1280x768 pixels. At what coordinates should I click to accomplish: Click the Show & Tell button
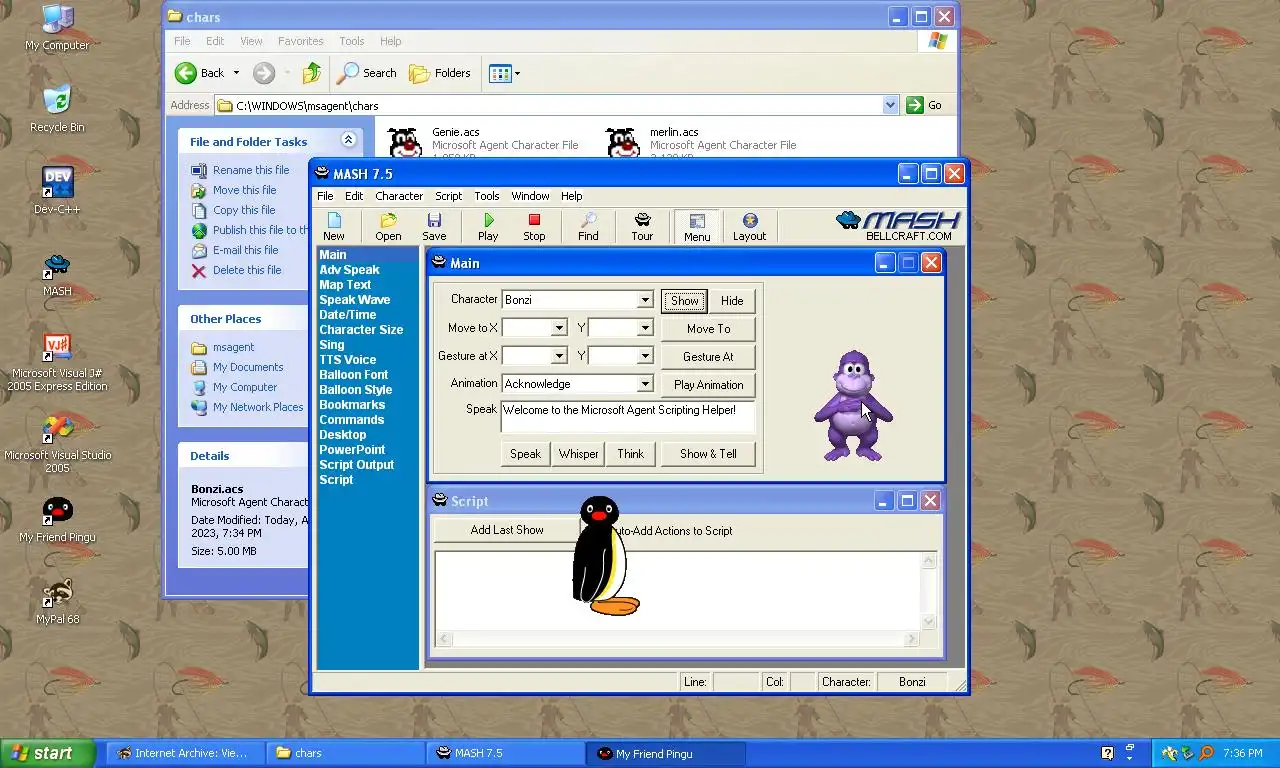click(708, 454)
